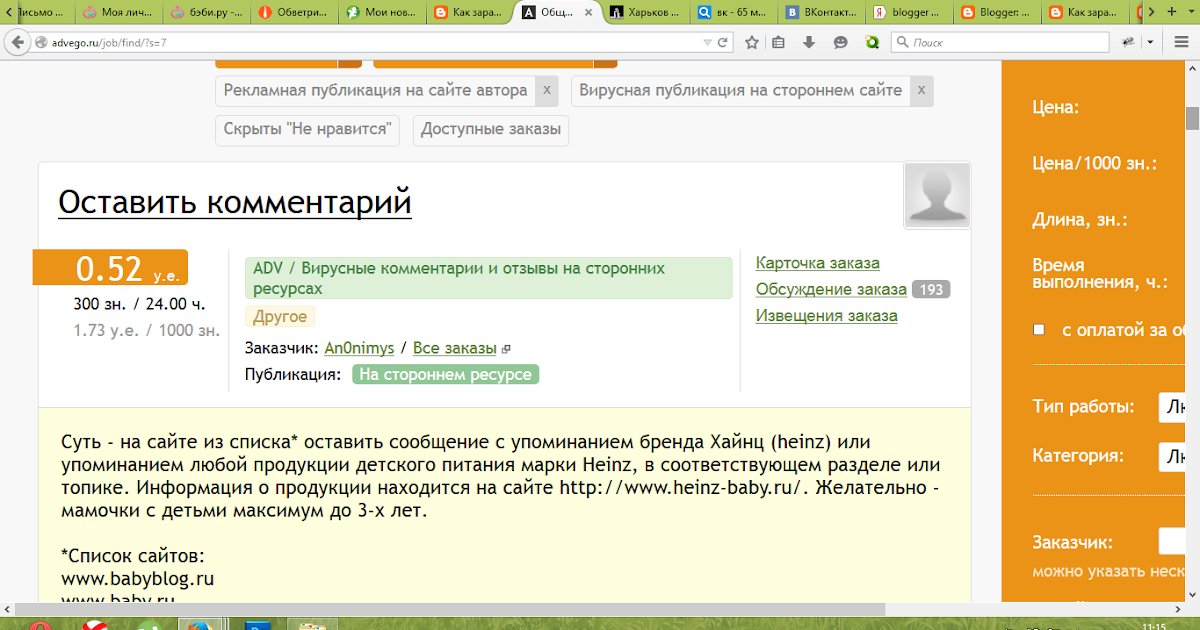Click the 'Рекламная публикация на сайте автора' tag
Viewport: 1200px width, 630px height.
coord(375,90)
